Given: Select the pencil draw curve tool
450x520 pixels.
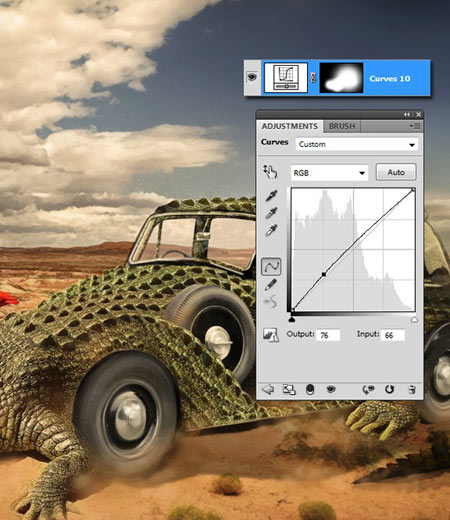Looking at the screenshot, I should 271,284.
